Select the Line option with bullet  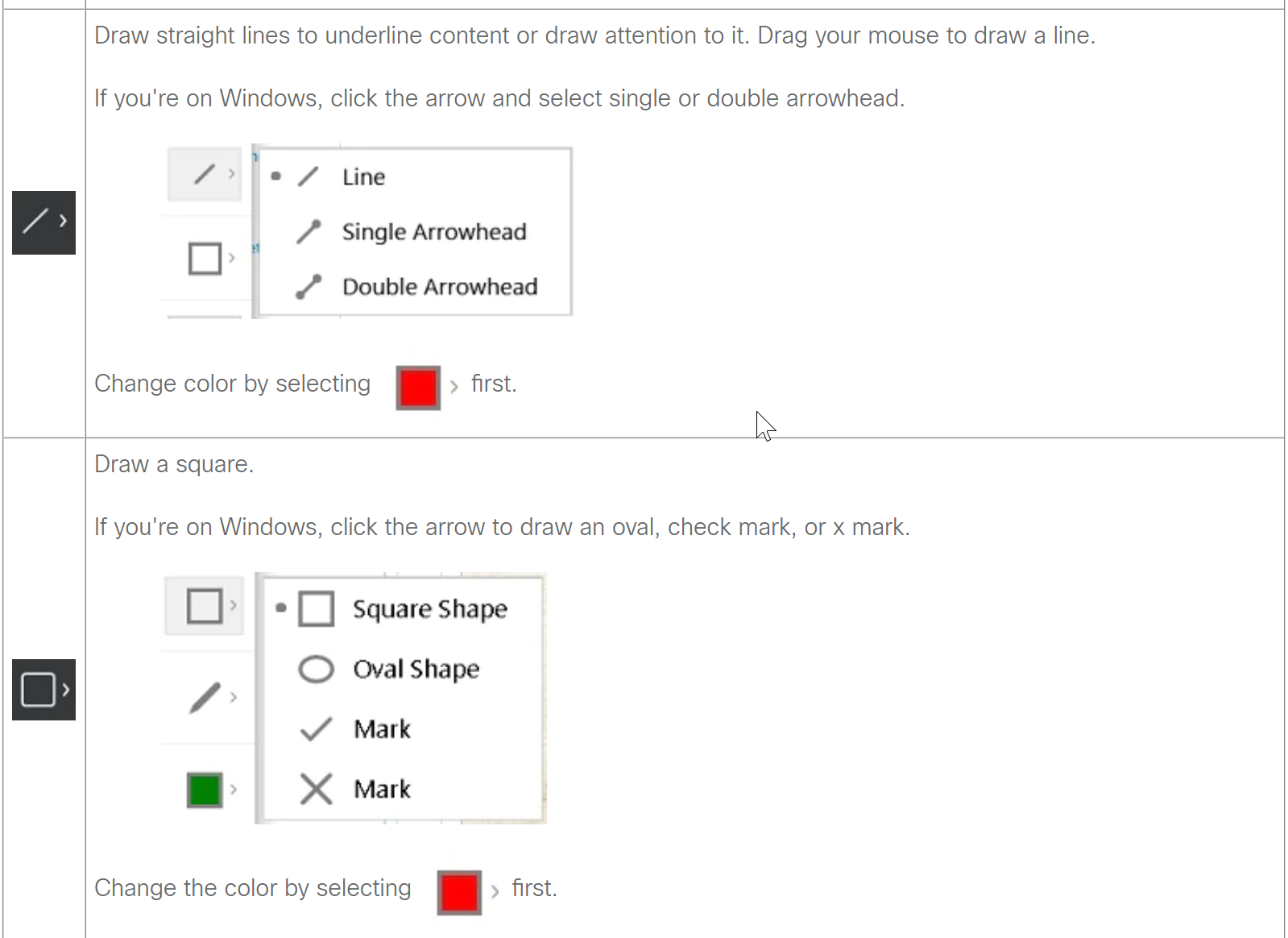(363, 177)
